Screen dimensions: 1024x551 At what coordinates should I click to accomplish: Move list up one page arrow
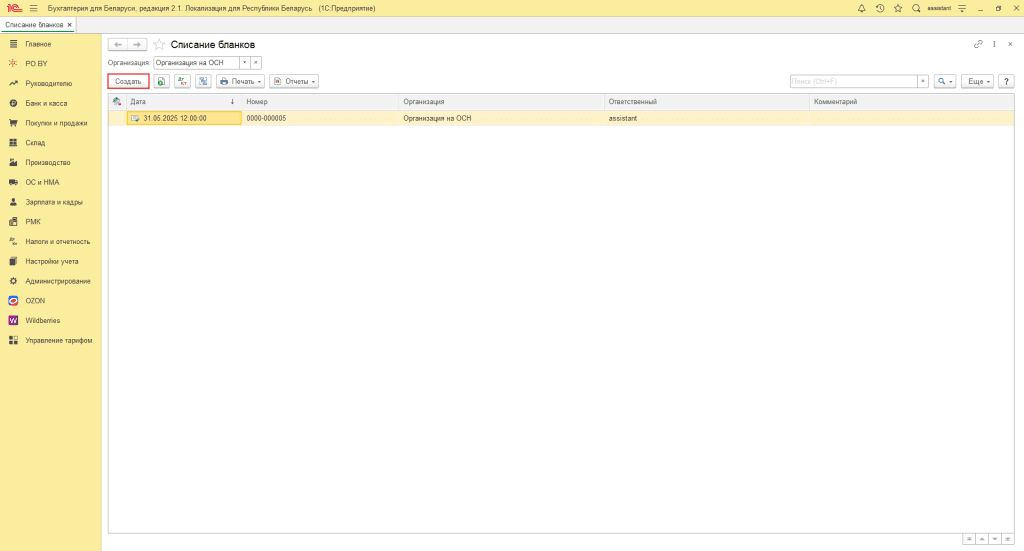point(982,539)
